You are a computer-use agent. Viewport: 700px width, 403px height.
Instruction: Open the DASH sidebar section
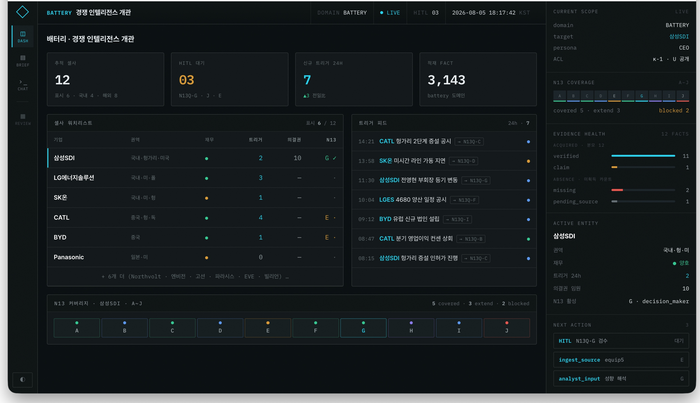coord(23,36)
